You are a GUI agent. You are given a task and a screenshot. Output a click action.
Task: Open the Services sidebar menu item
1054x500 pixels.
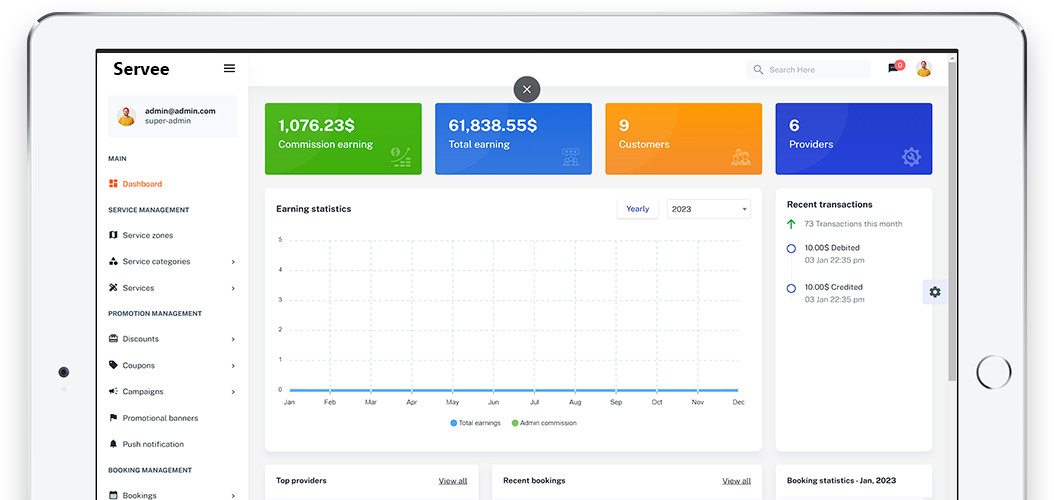coord(138,288)
